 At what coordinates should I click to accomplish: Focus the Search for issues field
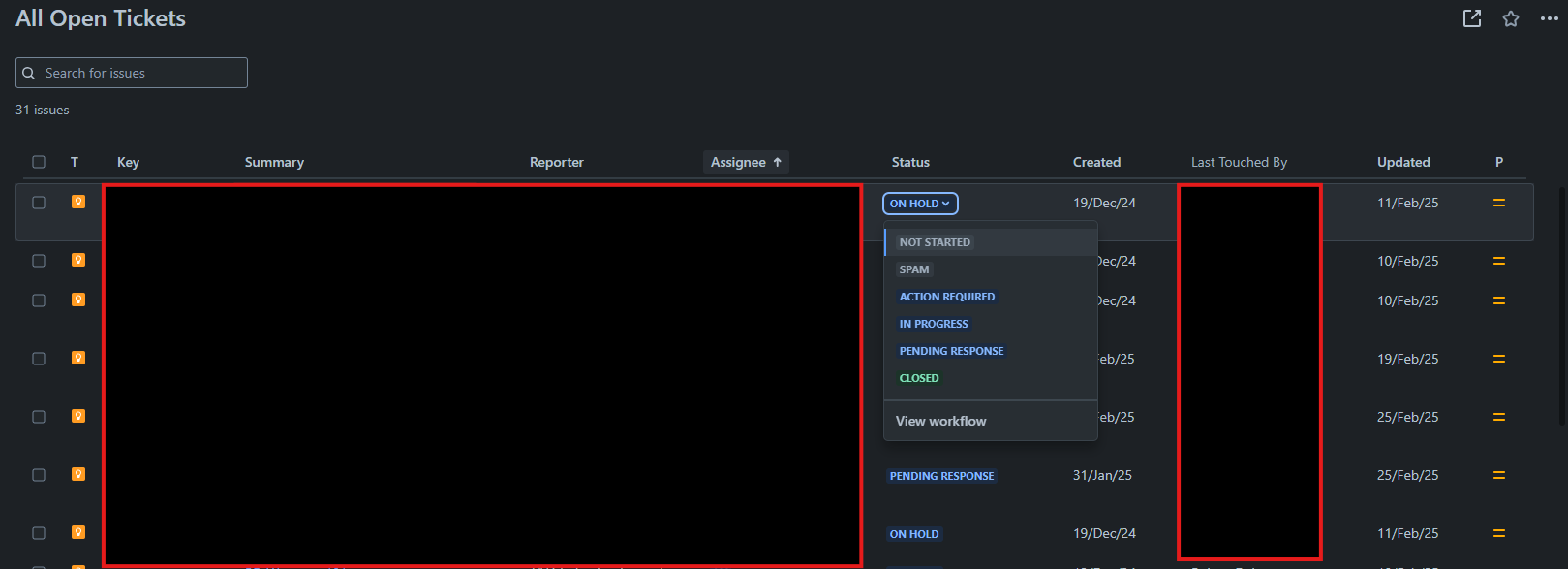coord(132,73)
